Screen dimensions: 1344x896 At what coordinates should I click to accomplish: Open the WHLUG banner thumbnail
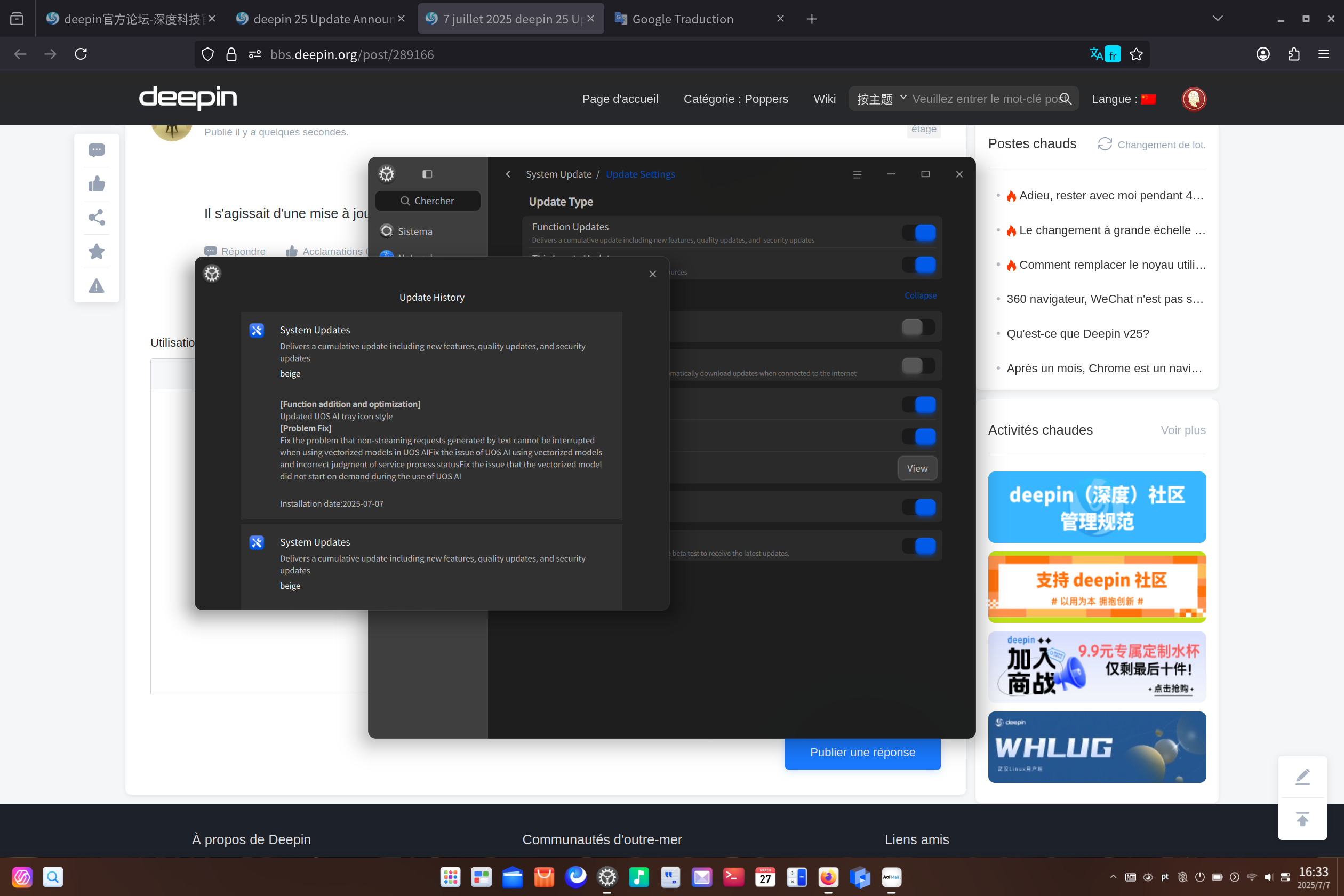coord(1097,747)
